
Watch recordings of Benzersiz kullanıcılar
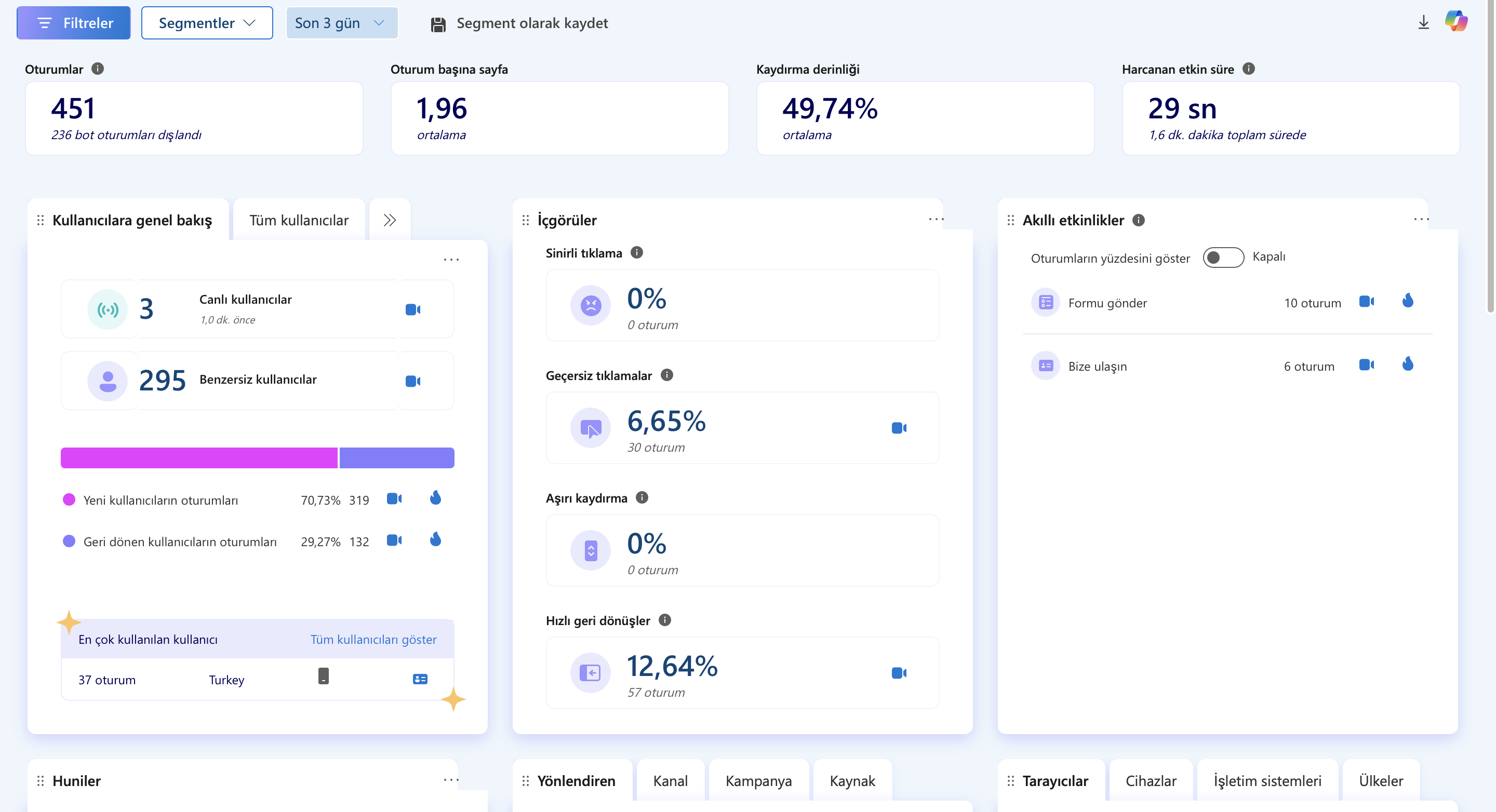coord(413,381)
